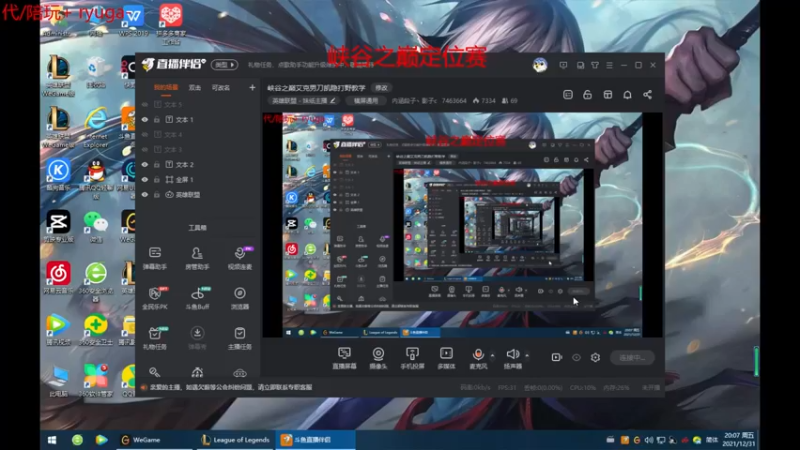Switch to the first orange scene tab
Viewport: 800px width, 450px height.
coord(166,88)
